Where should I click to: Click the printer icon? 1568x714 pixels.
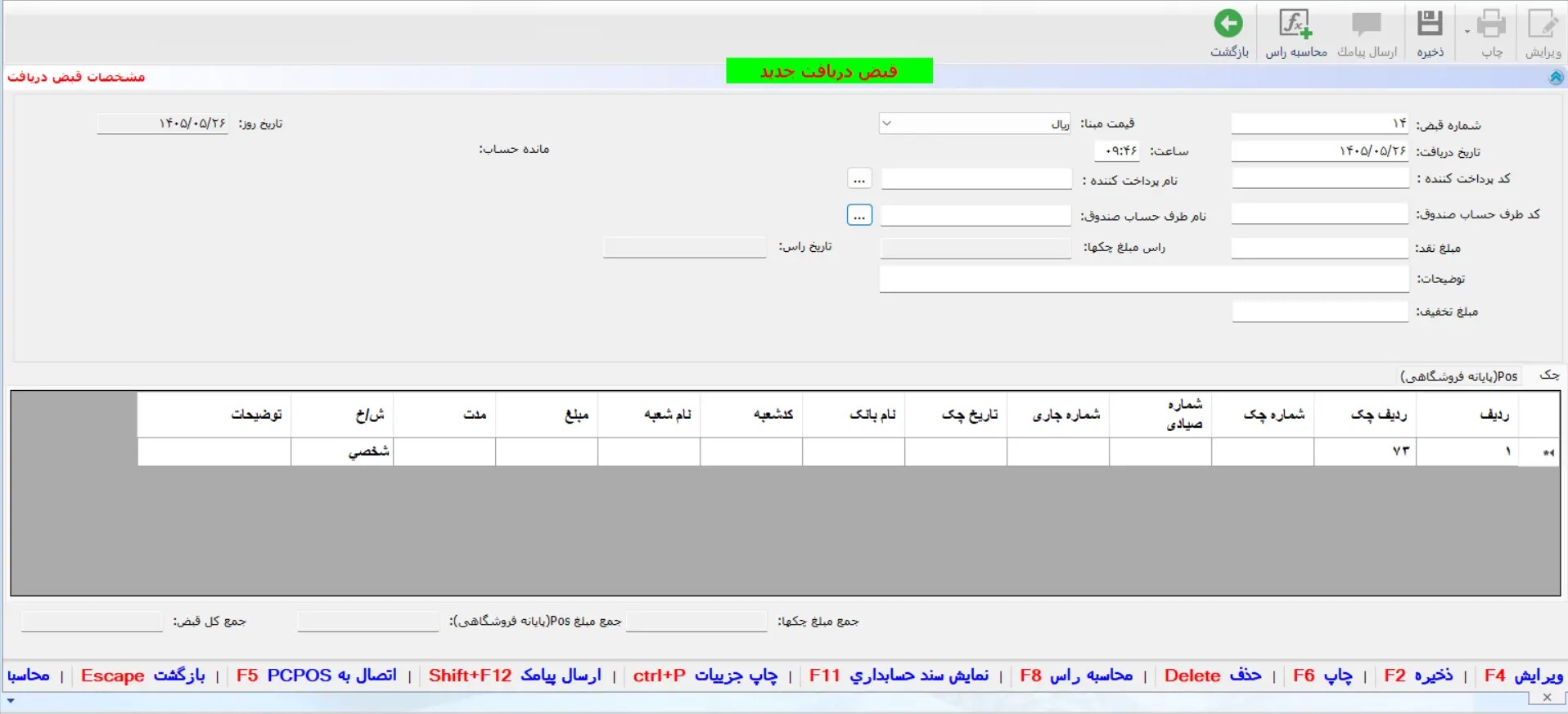1491,23
